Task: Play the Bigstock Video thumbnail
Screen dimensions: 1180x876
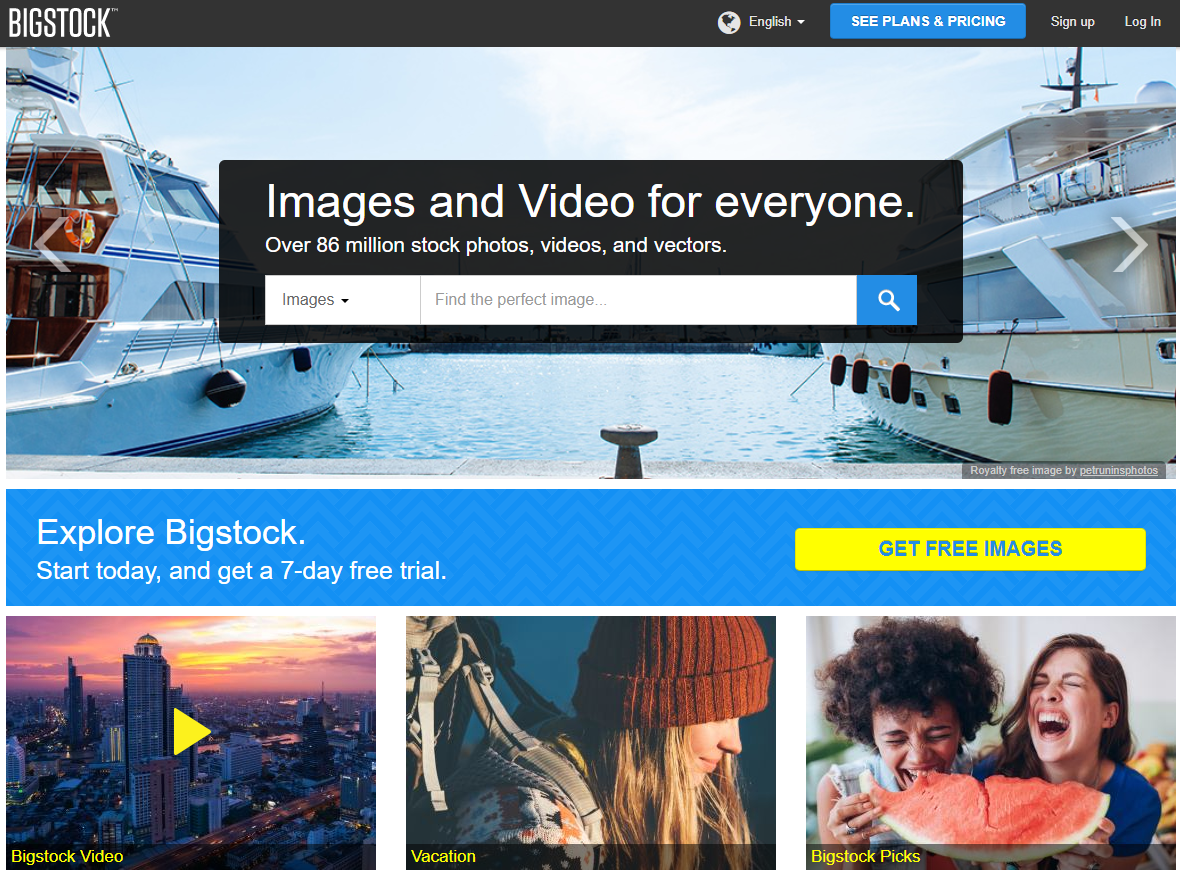Action: [191, 732]
